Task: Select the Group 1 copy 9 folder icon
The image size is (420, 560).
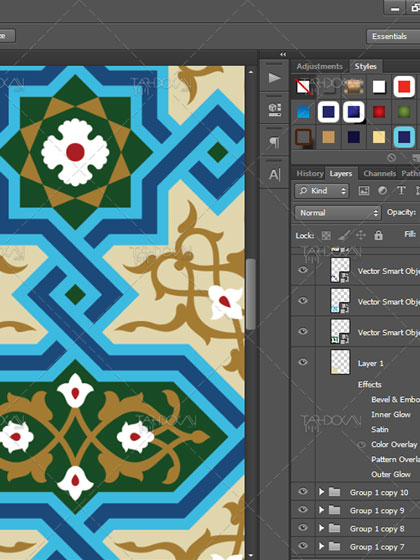Action: (334, 510)
